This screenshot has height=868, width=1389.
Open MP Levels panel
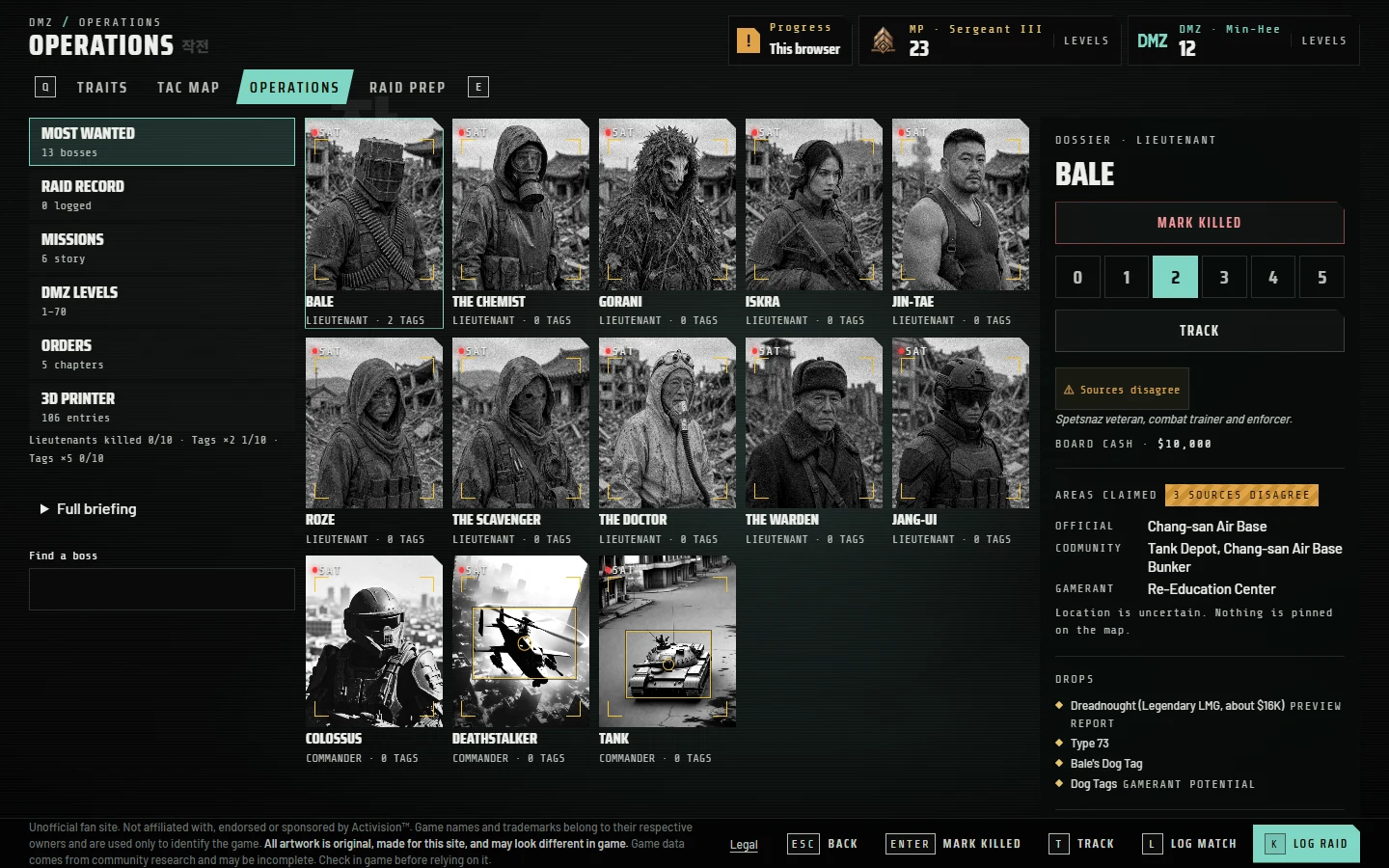pyautogui.click(x=1086, y=41)
